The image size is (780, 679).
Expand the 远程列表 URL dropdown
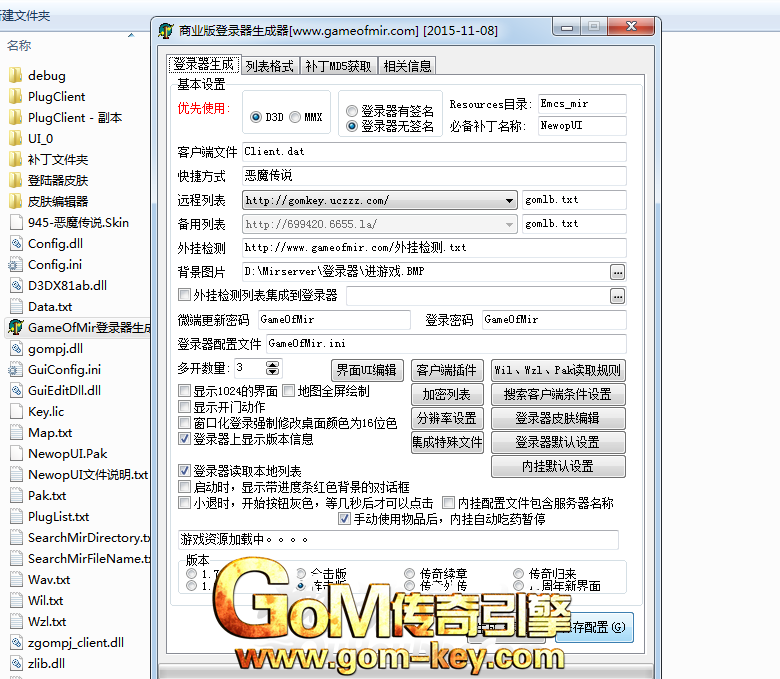click(x=509, y=200)
